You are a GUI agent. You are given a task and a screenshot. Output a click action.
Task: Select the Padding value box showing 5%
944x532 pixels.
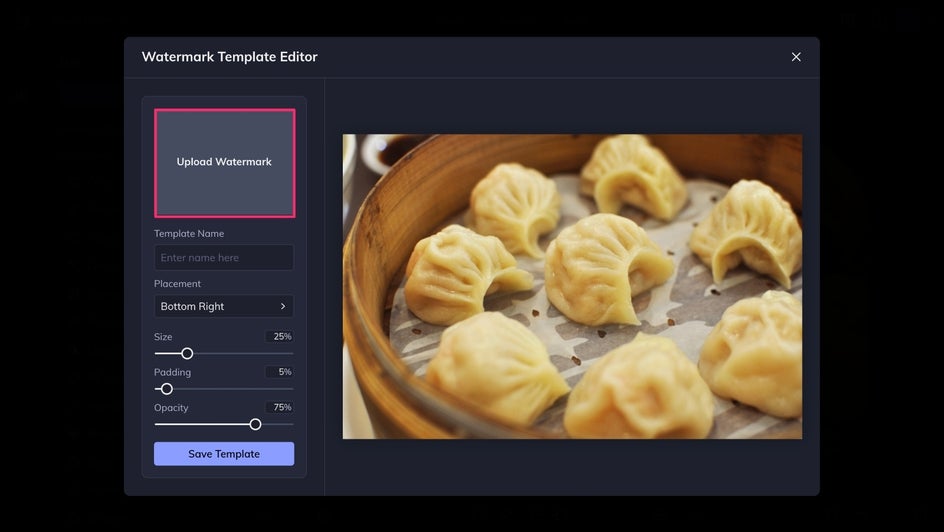point(281,372)
